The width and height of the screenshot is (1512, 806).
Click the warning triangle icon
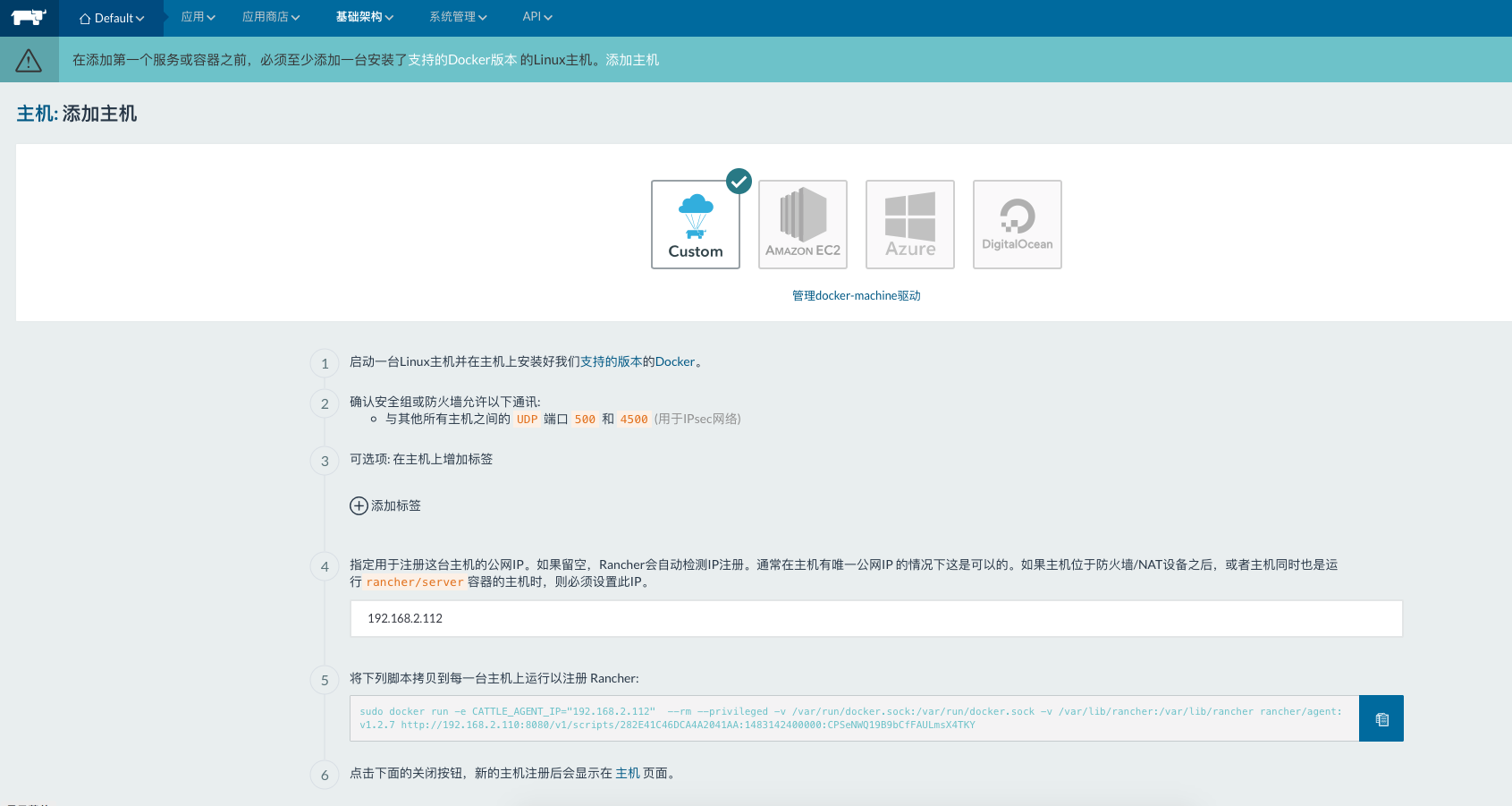pyautogui.click(x=29, y=60)
